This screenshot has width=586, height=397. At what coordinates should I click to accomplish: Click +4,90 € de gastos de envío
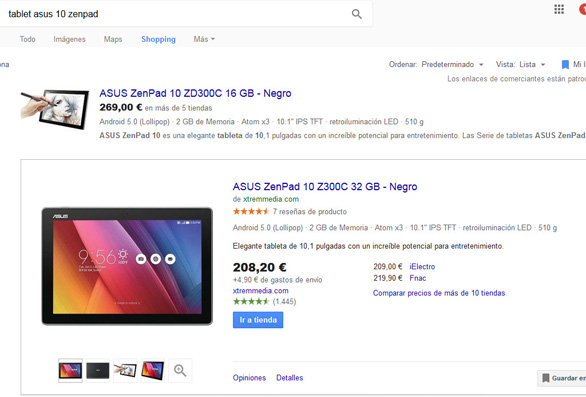pyautogui.click(x=277, y=280)
